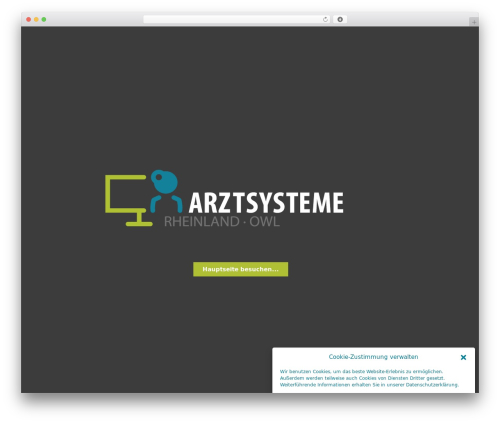This screenshot has height=423, width=500.
Task: Add a new browser tab with plus icon
Action: (474, 22)
